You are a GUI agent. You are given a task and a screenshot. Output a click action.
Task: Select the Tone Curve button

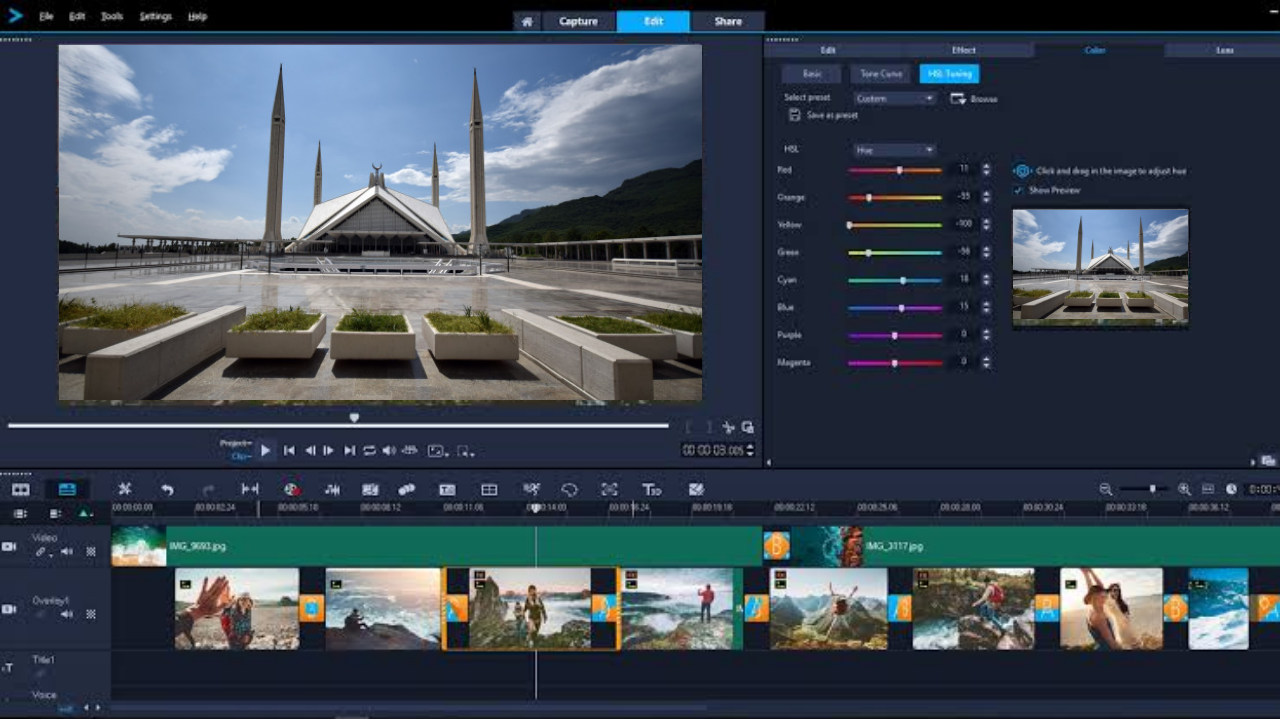(881, 74)
